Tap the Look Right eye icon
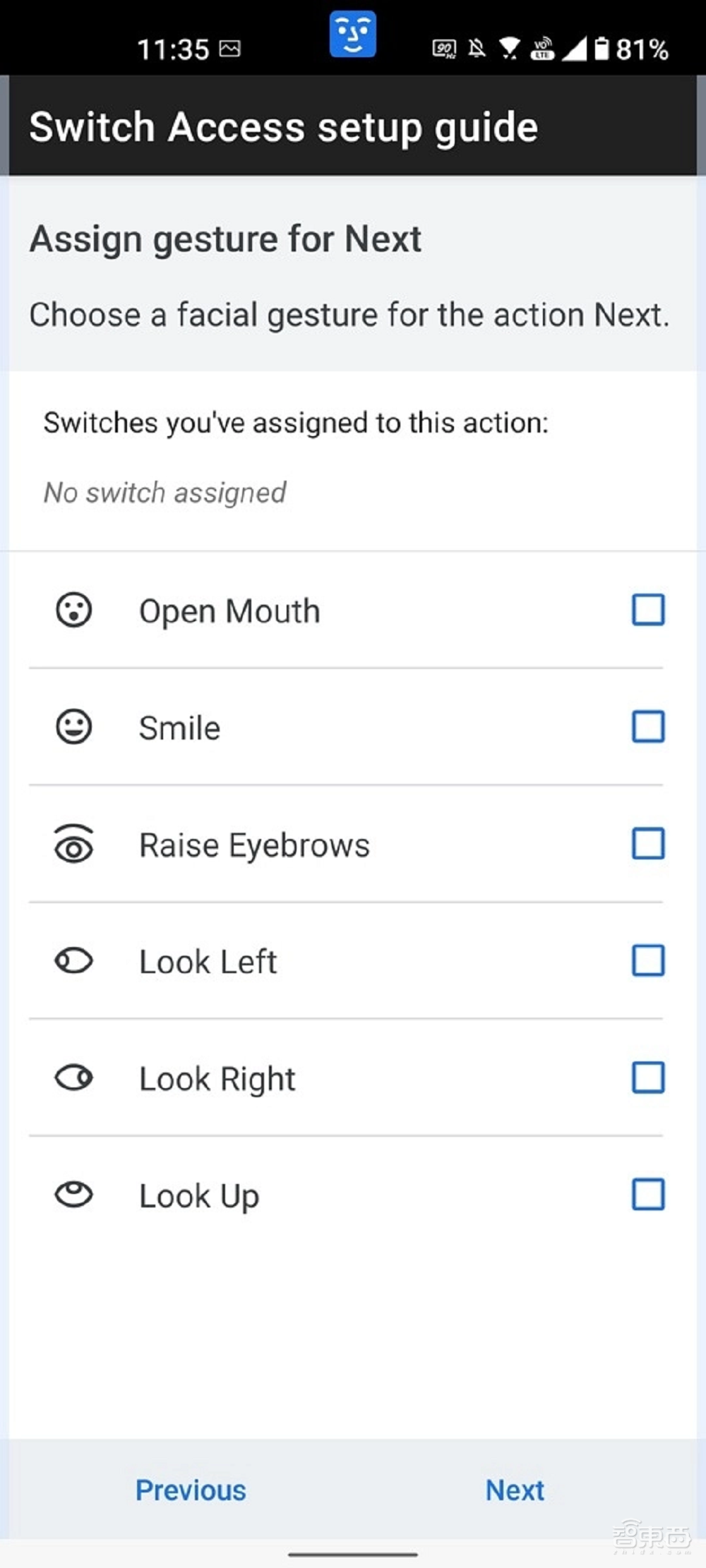Screen dimensions: 706x1568 74,1078
